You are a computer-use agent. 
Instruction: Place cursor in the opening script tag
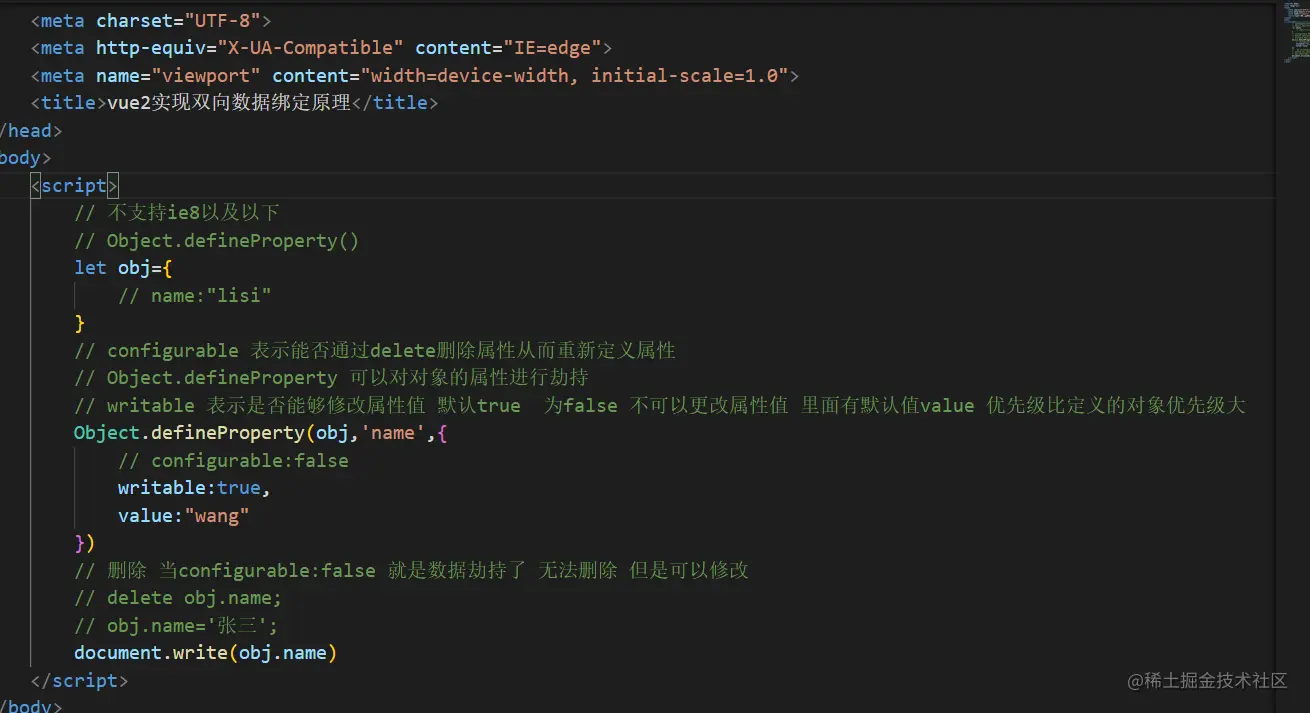(74, 186)
